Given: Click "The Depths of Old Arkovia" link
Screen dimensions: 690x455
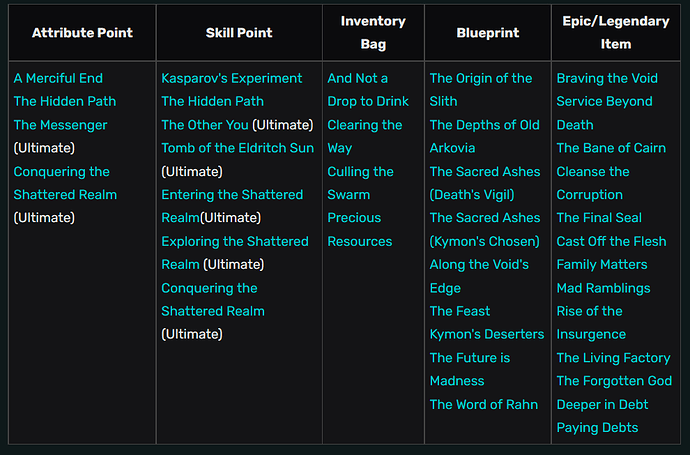Looking at the screenshot, I should click(x=485, y=125).
